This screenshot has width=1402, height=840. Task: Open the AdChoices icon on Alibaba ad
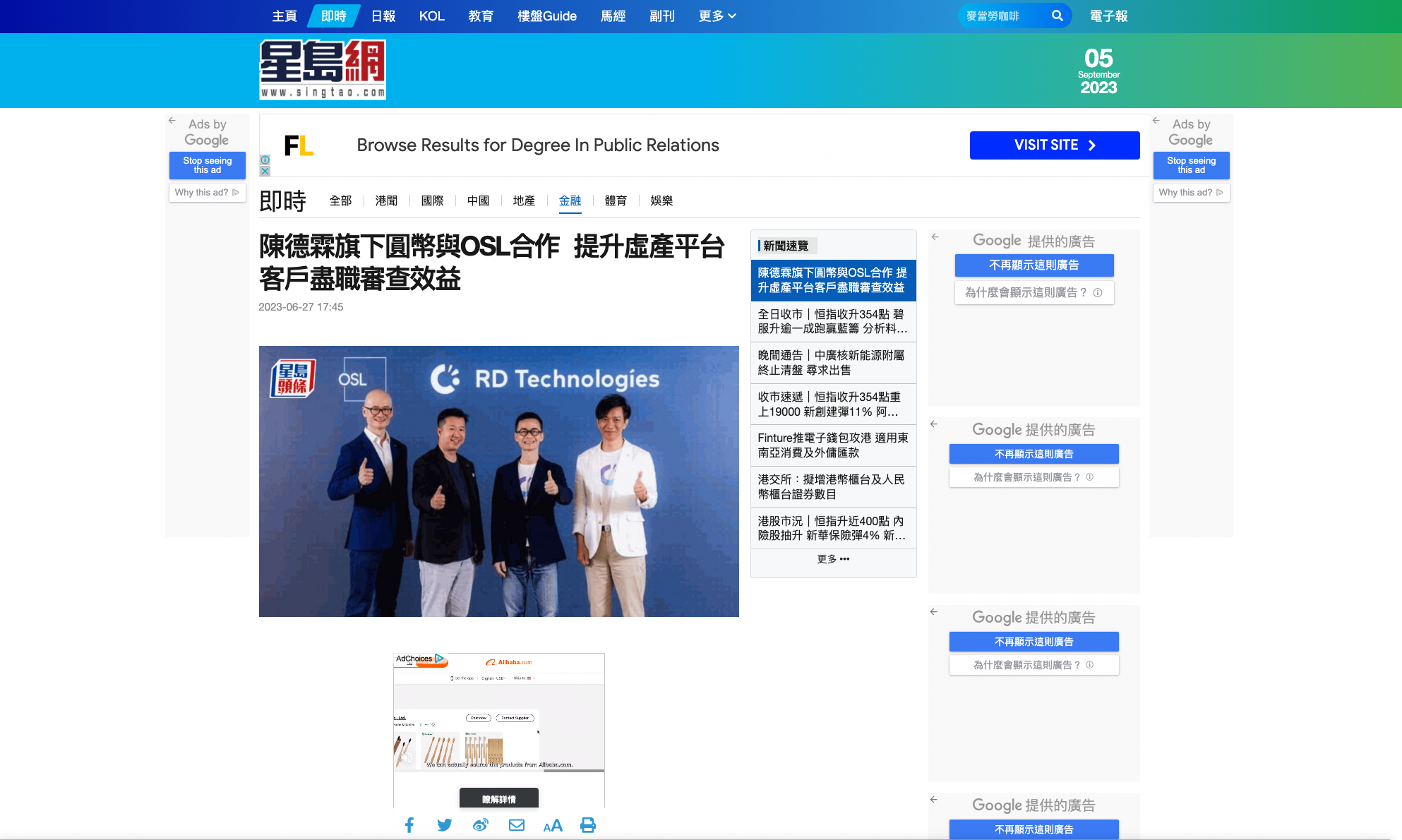point(439,659)
